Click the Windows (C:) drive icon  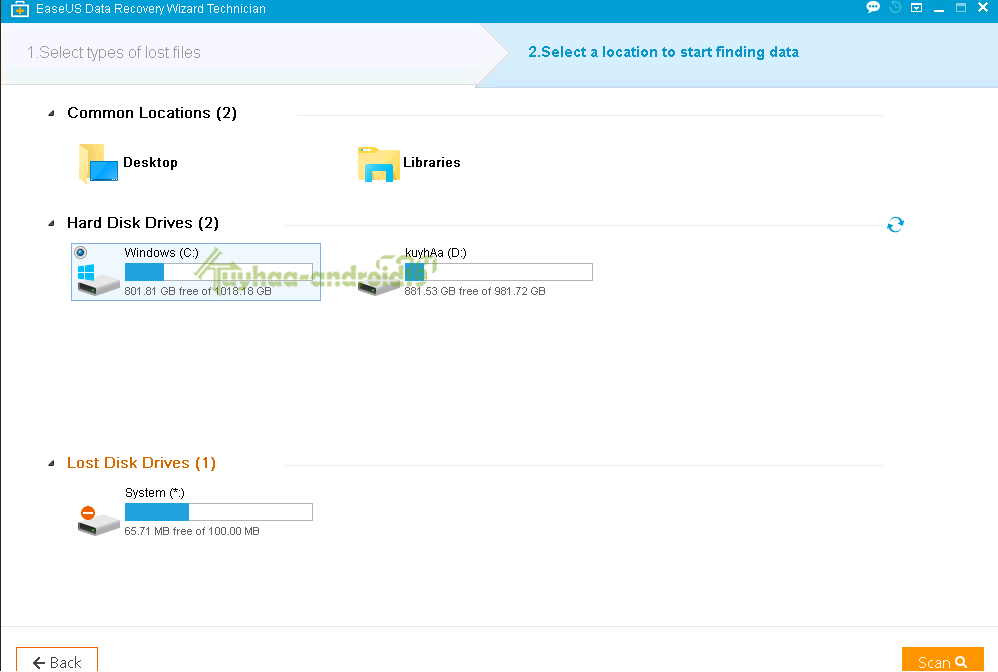[x=98, y=280]
